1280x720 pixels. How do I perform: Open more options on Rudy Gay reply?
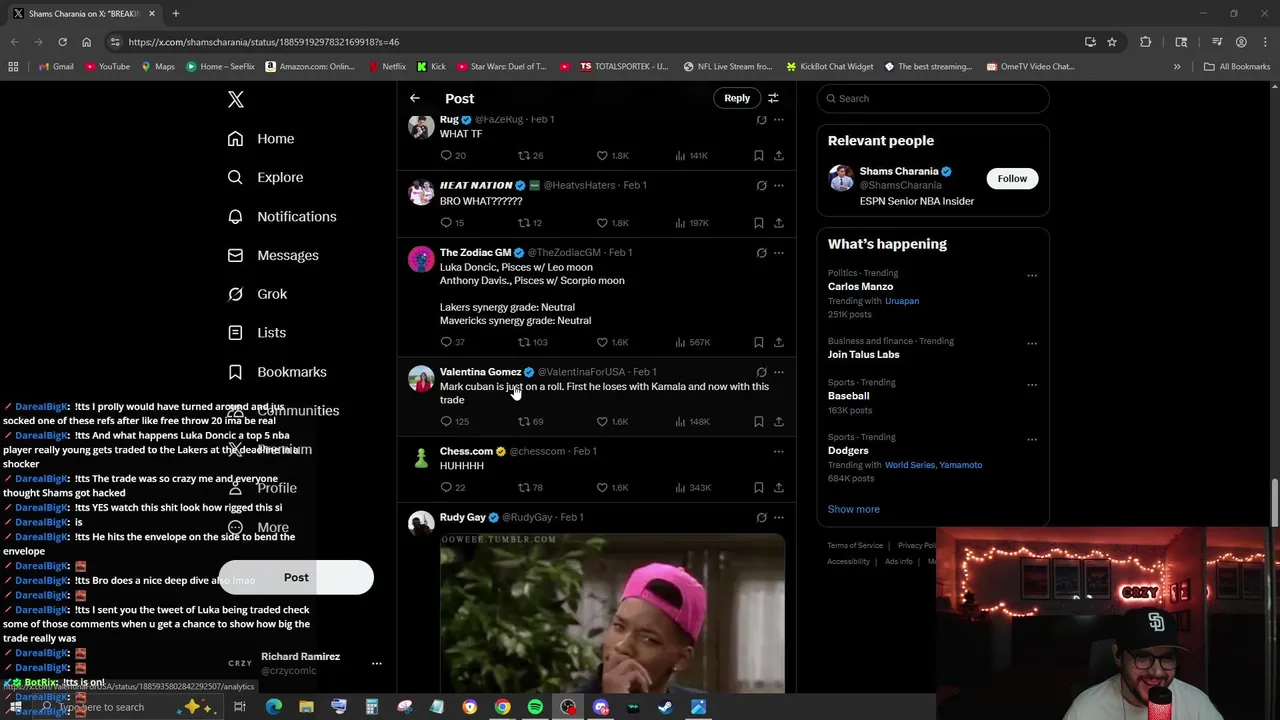pyautogui.click(x=779, y=517)
